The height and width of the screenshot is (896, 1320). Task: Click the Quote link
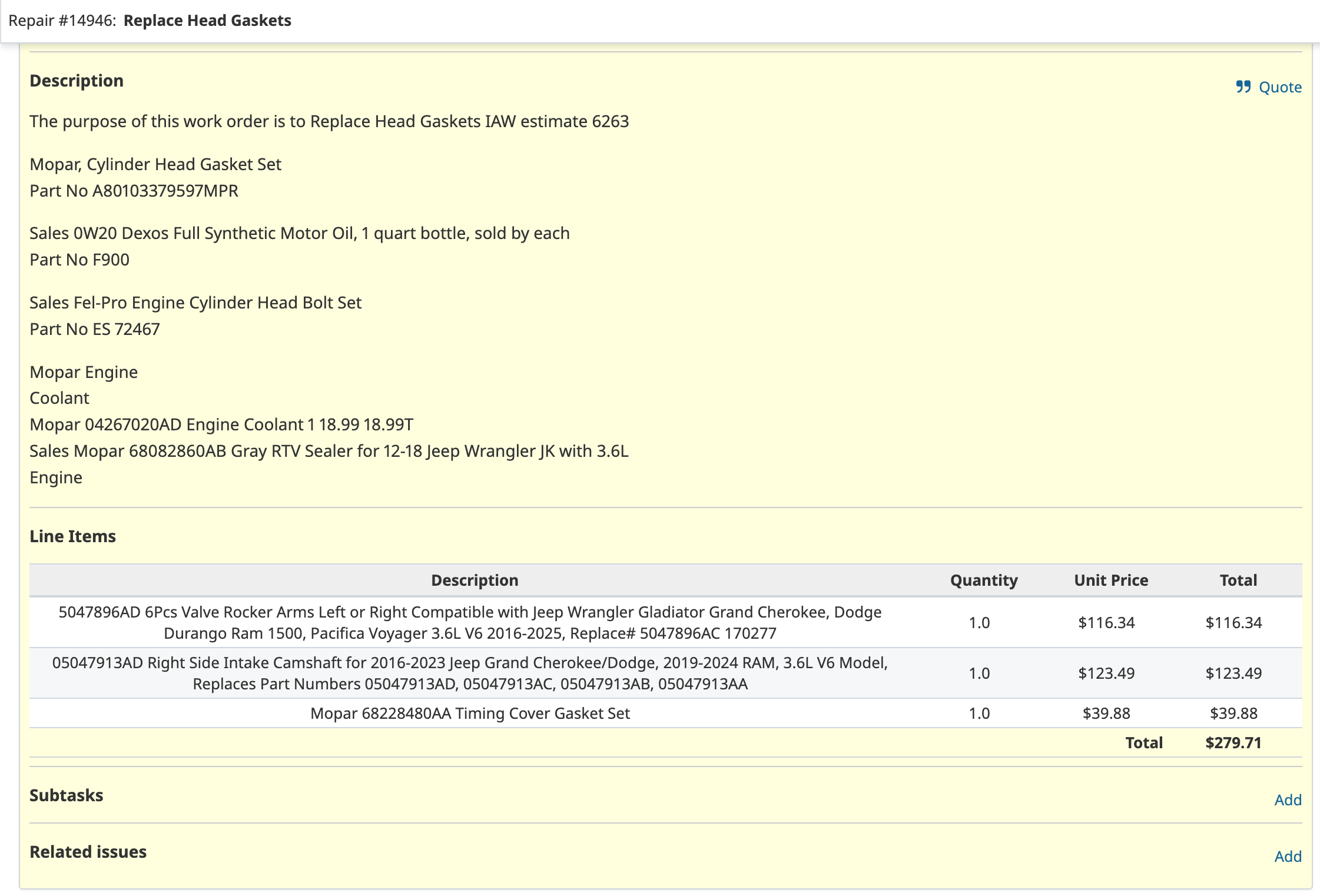[x=1279, y=87]
